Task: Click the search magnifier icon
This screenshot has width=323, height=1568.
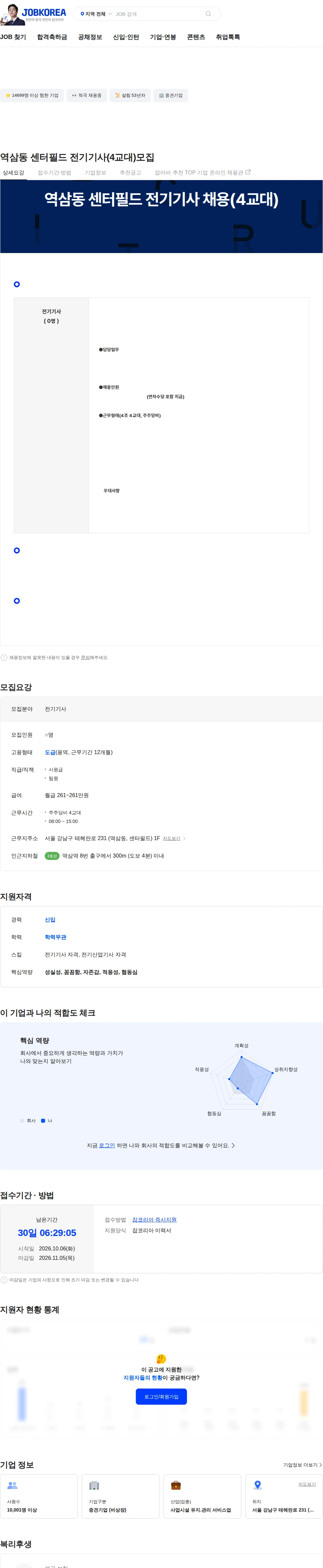Action: tap(208, 14)
